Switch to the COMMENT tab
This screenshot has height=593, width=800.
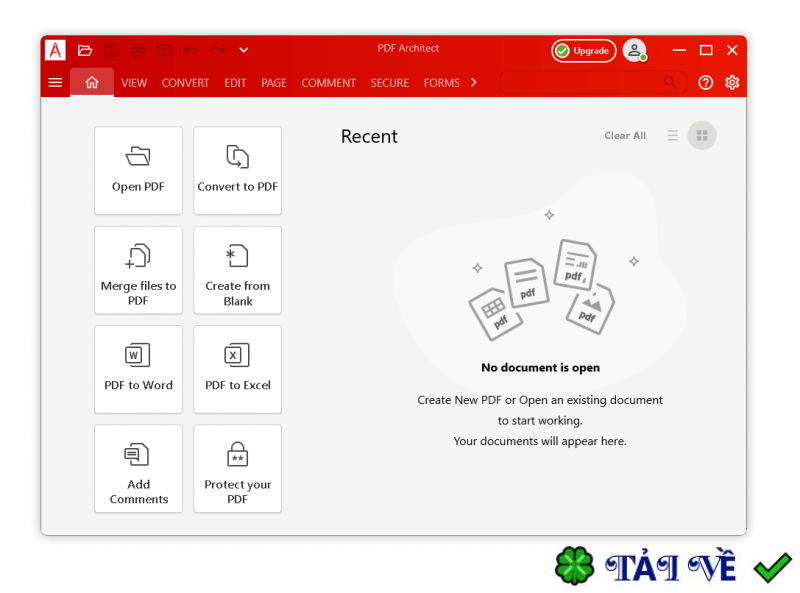coord(328,83)
